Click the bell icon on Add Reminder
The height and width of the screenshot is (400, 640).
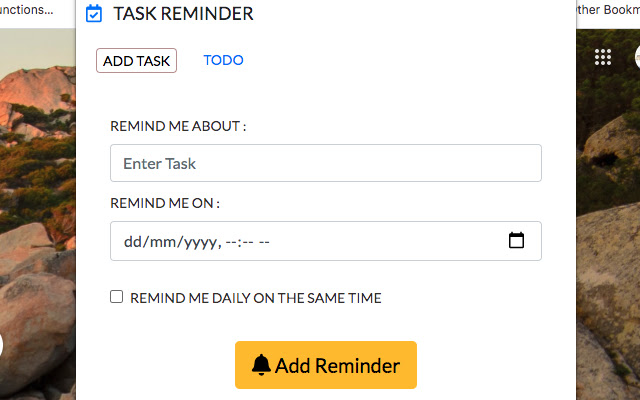point(261,365)
